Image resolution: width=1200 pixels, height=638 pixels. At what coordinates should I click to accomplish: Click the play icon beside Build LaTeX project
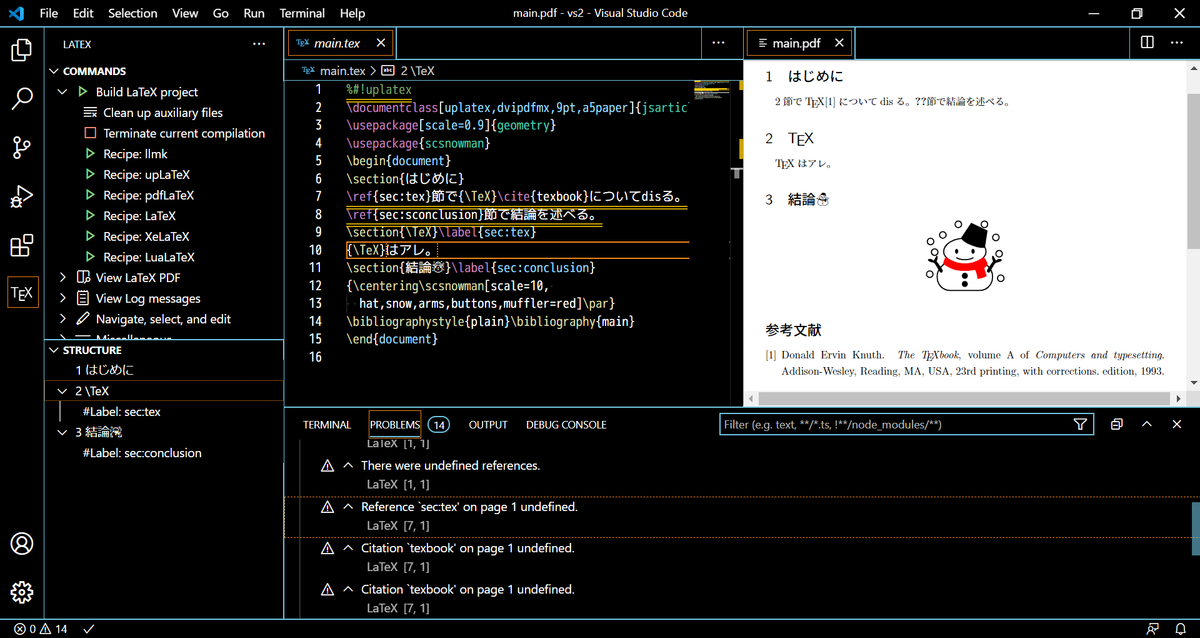click(x=85, y=92)
